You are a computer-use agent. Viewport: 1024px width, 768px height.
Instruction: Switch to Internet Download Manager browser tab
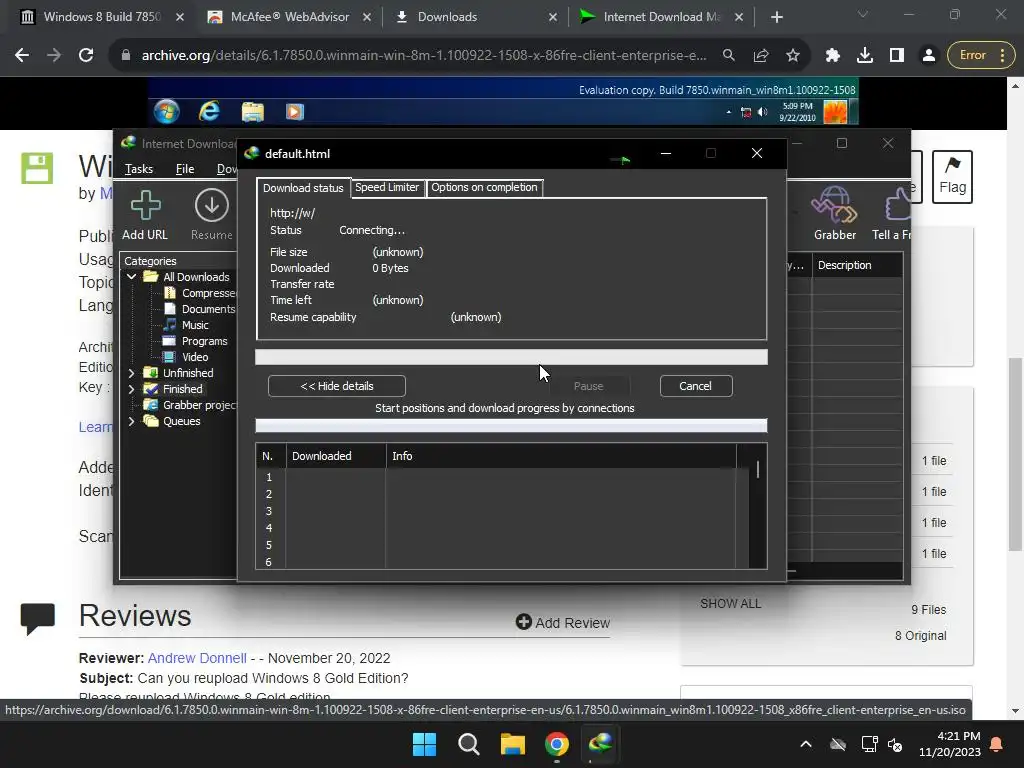tap(661, 17)
